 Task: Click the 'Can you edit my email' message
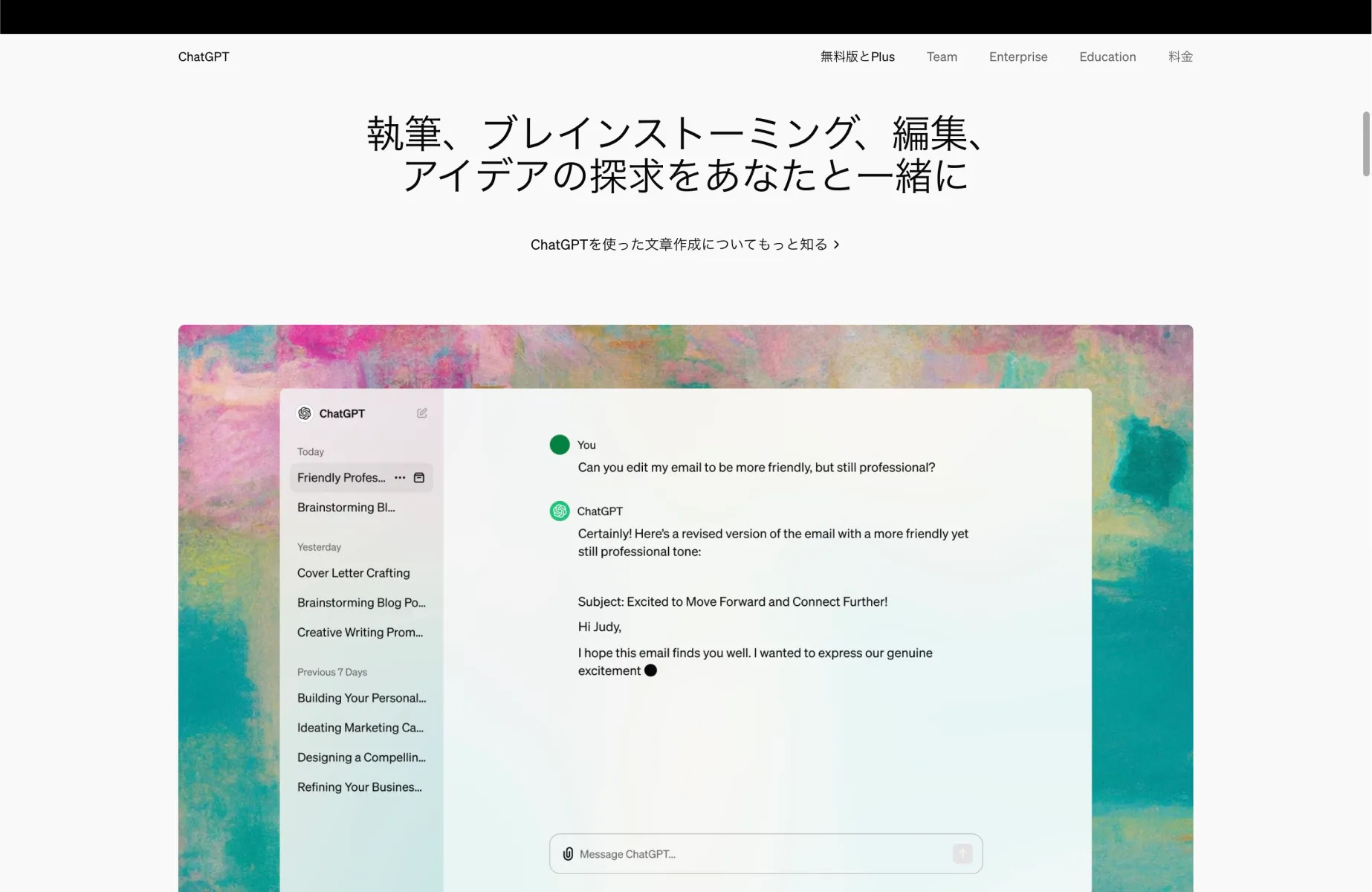[757, 468]
